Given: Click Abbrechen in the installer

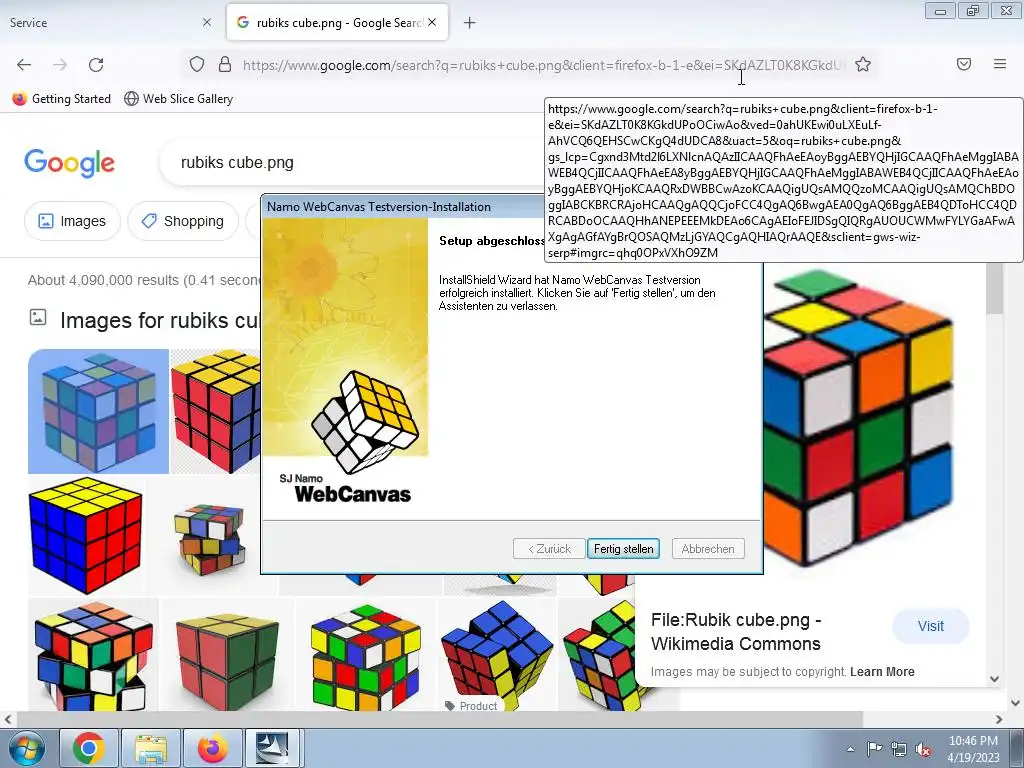Looking at the screenshot, I should (x=708, y=549).
